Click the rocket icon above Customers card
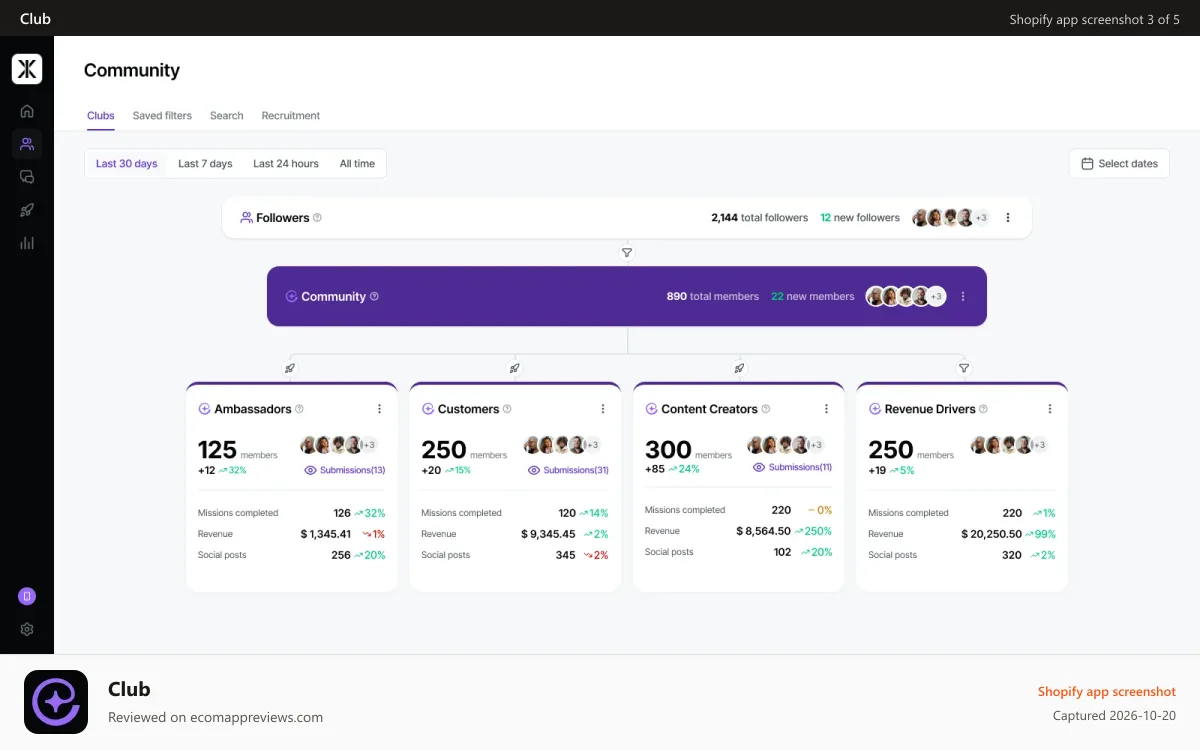Screen dimensions: 1200x750 pyautogui.click(x=514, y=368)
